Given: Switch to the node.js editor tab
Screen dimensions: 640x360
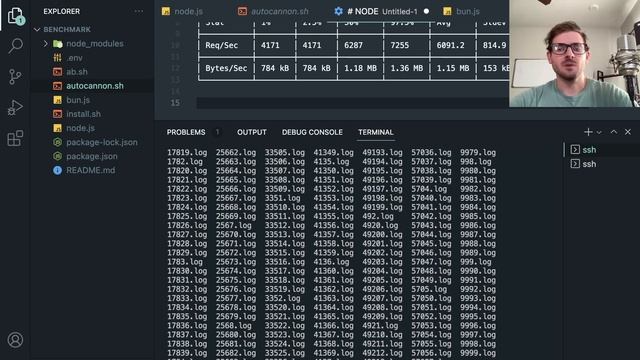Looking at the screenshot, I should [182, 11].
